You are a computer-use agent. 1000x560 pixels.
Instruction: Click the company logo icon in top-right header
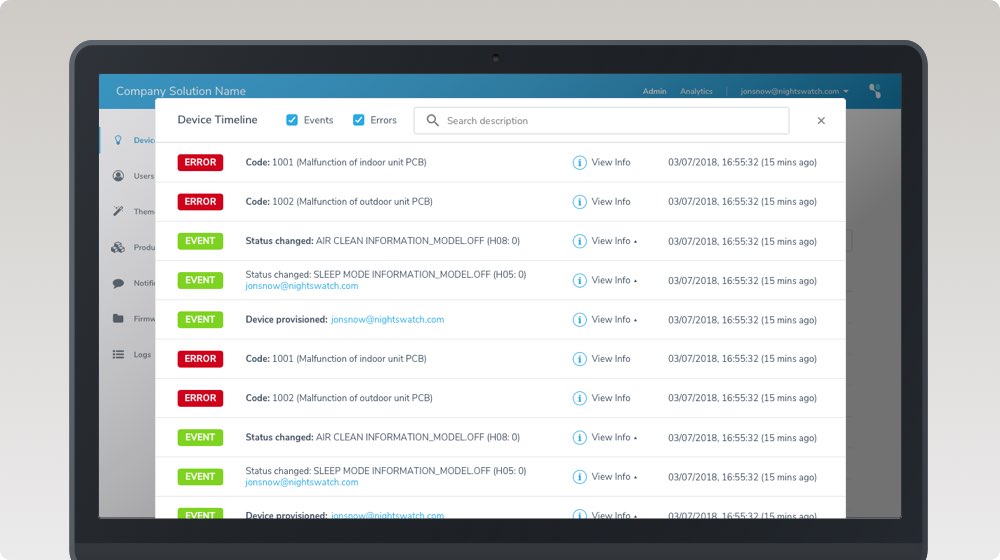875,91
